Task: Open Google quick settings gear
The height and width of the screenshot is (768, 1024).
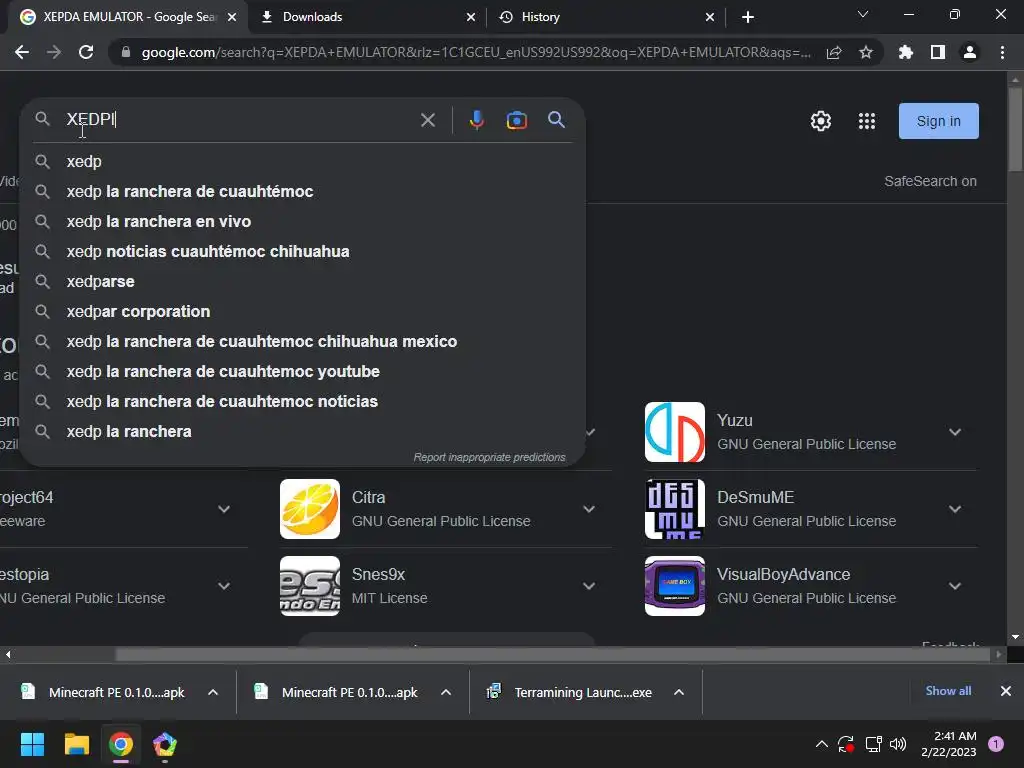Action: [x=821, y=121]
